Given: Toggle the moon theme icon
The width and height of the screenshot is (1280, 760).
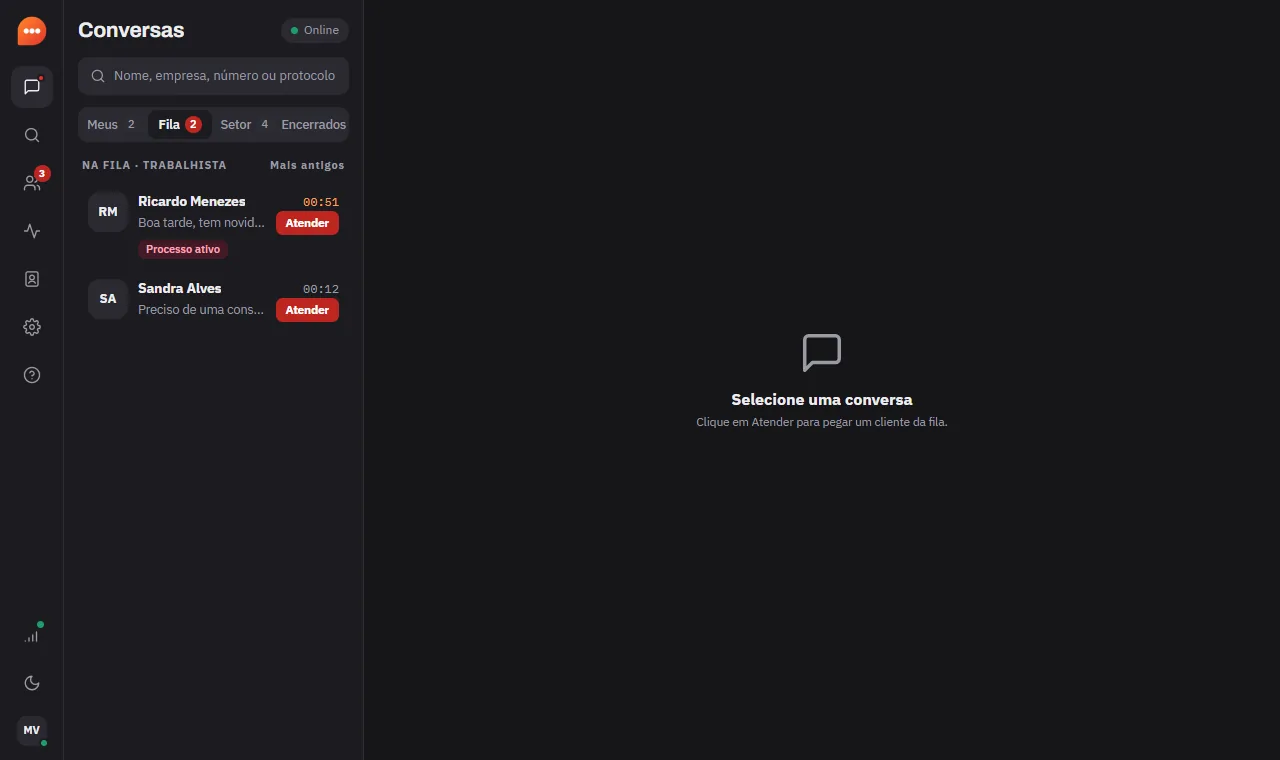Looking at the screenshot, I should click(32, 683).
